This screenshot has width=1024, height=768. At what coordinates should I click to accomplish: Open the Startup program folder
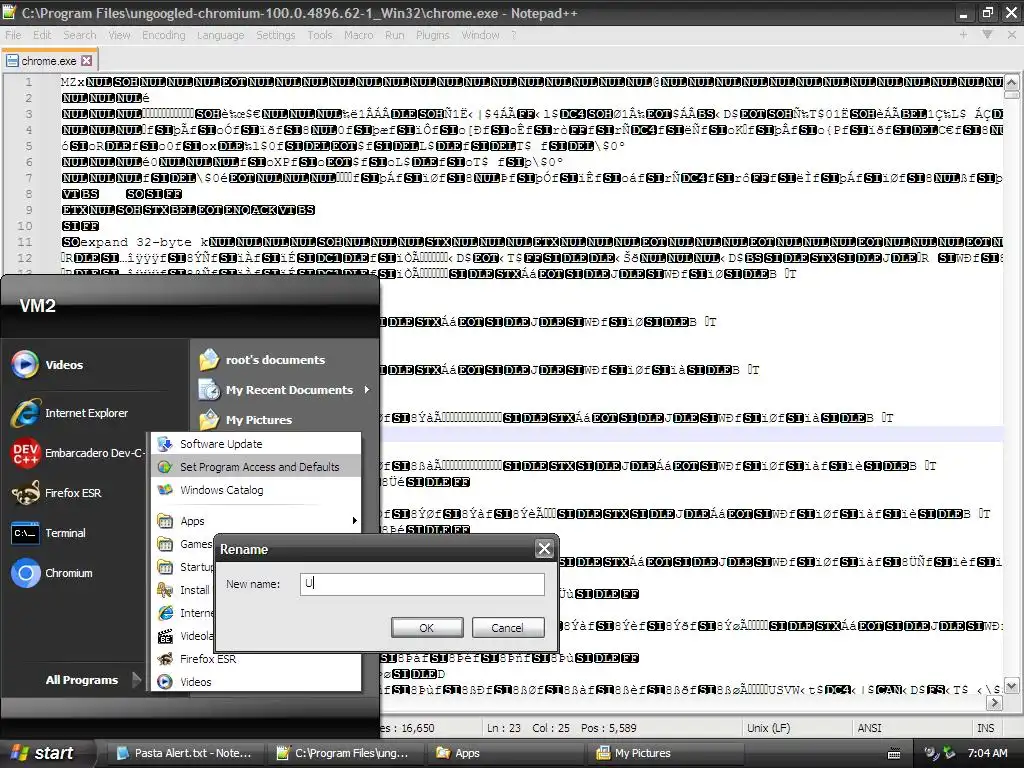point(185,566)
